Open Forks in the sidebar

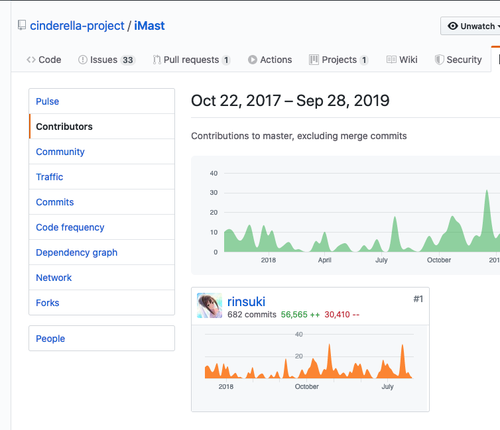coord(102,303)
